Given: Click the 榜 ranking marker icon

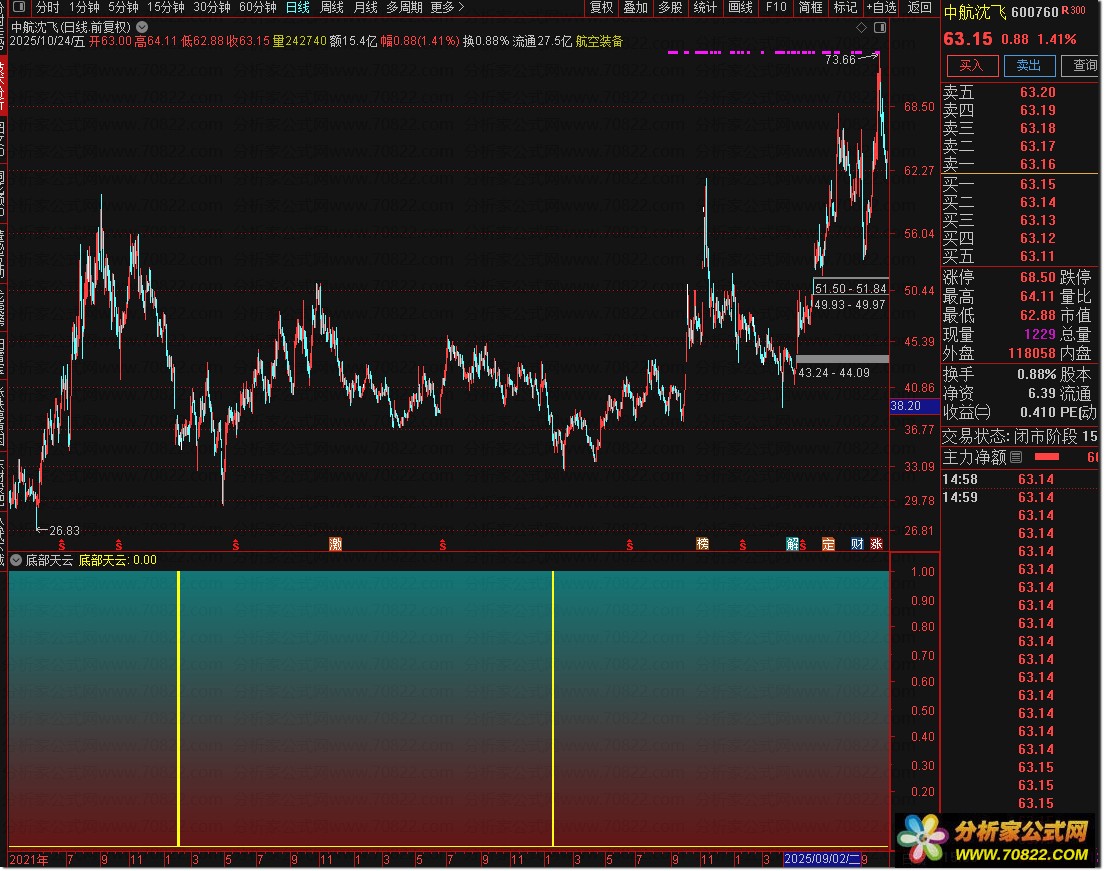Looking at the screenshot, I should [702, 544].
